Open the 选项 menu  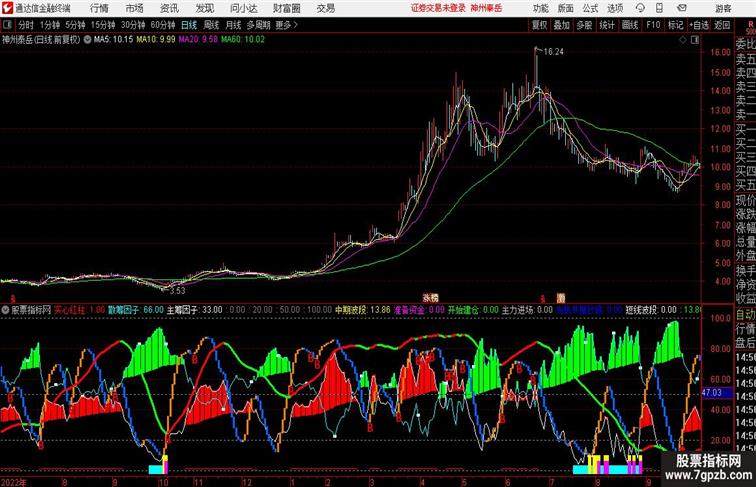click(x=615, y=8)
